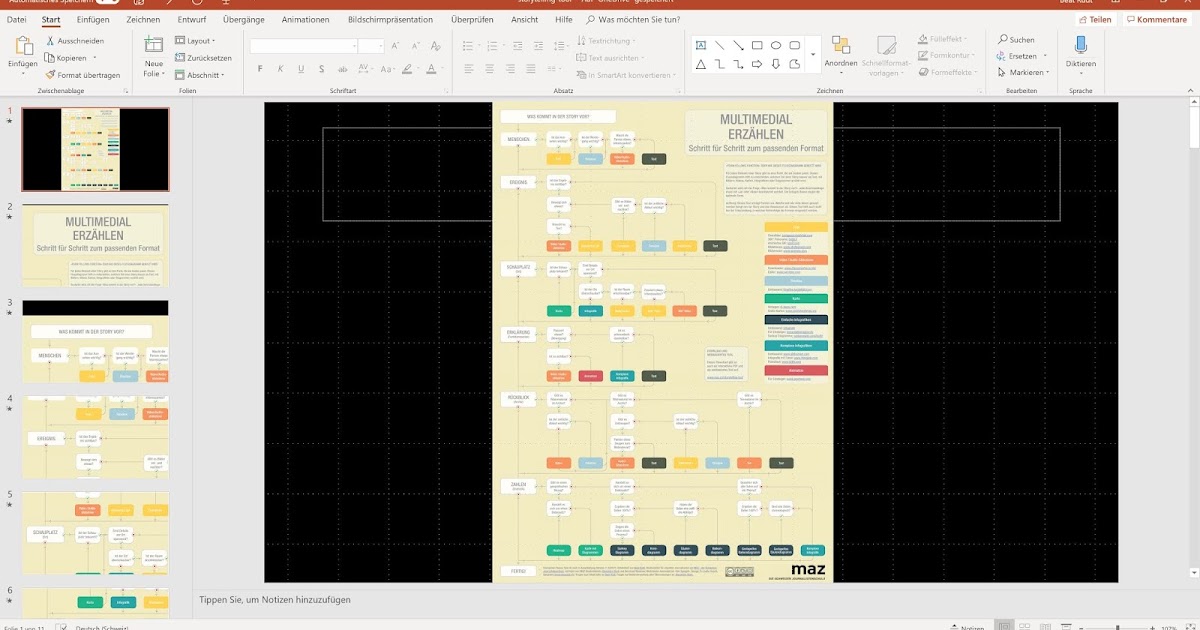Toggle underline formatting U
This screenshot has height=630, width=1200.
click(x=300, y=69)
